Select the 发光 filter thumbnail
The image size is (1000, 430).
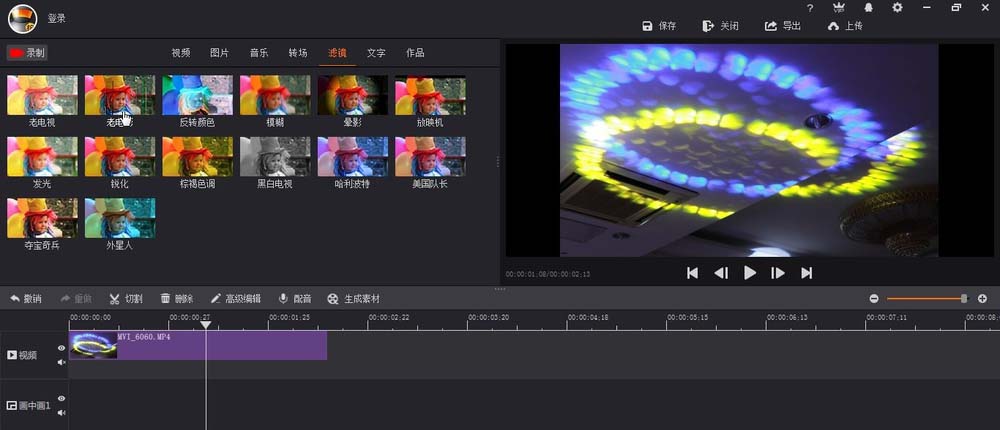(42, 156)
